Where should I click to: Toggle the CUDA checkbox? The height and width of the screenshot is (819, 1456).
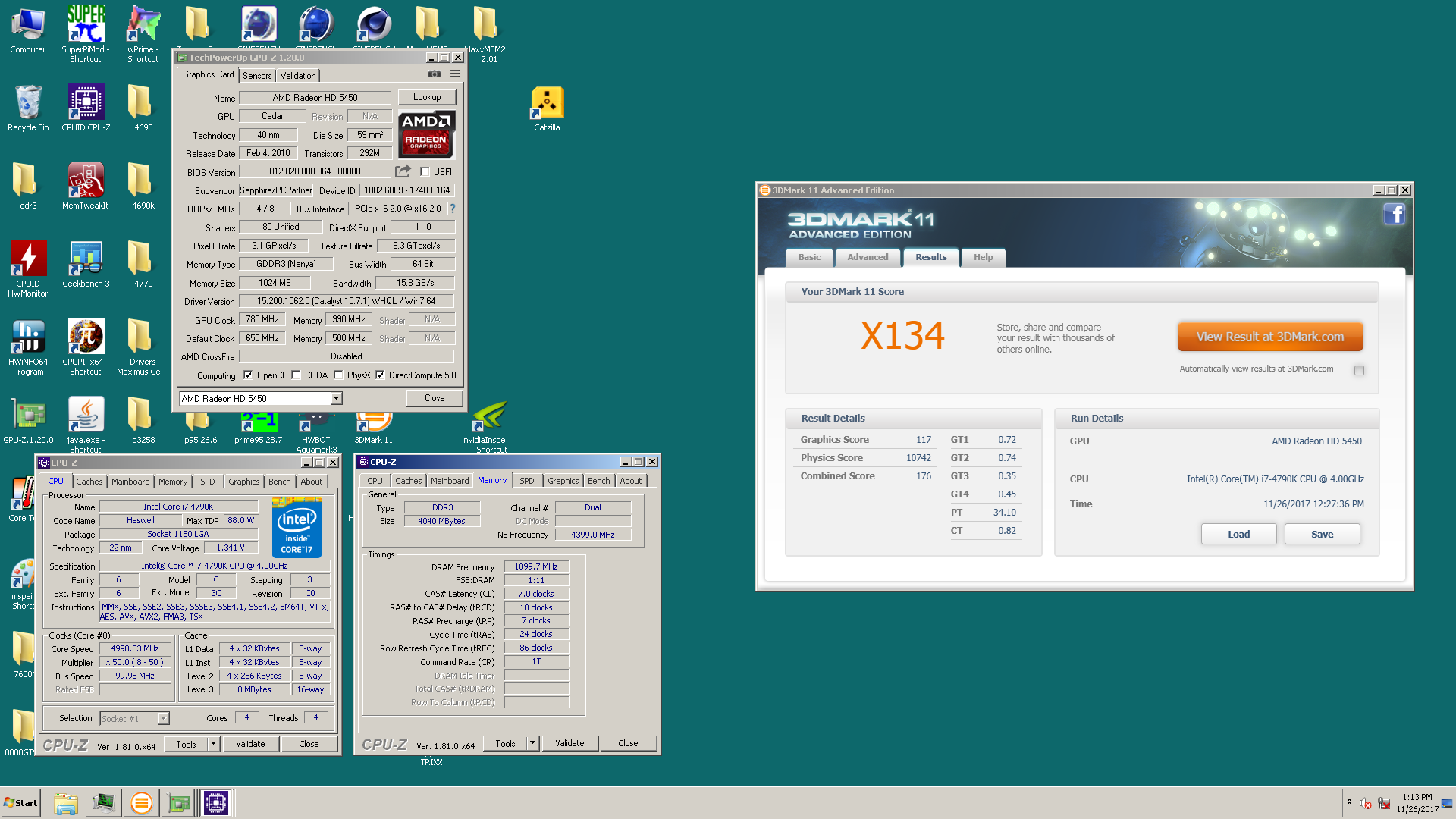296,375
